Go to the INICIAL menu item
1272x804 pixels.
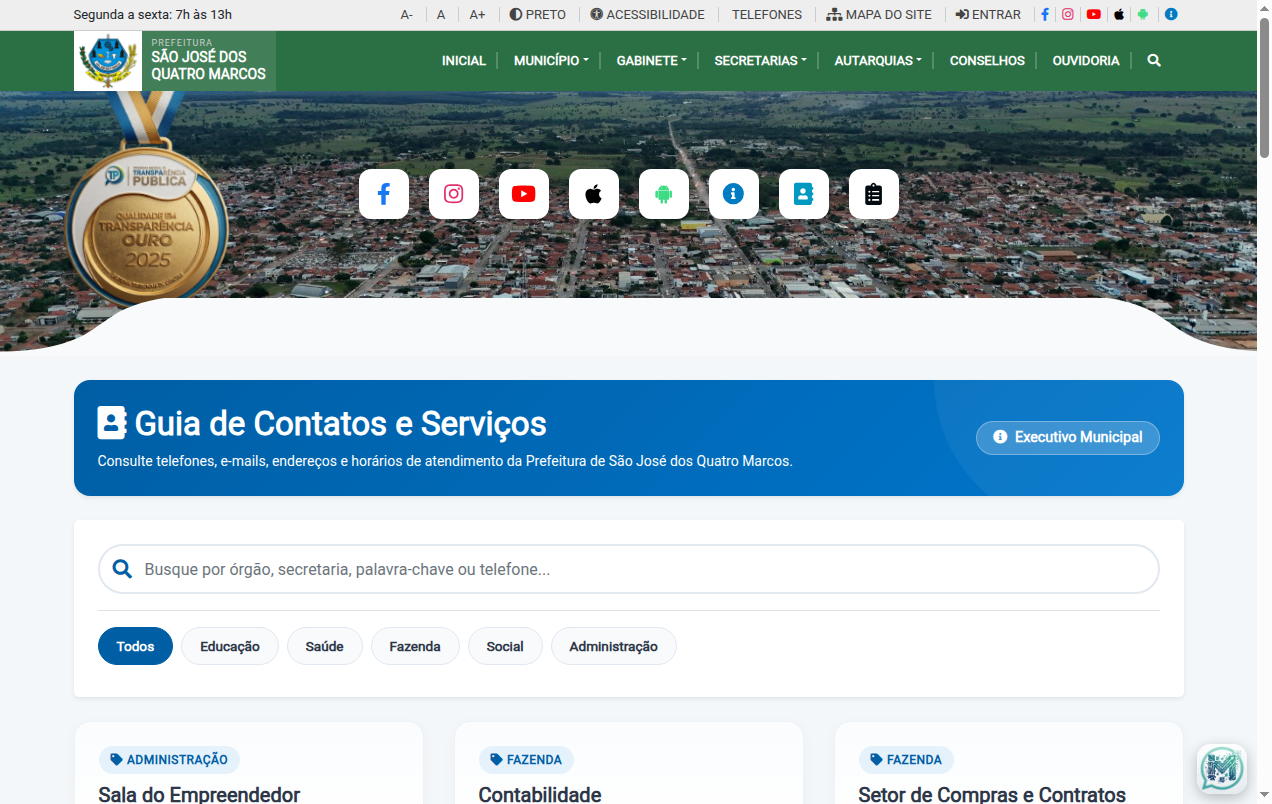[464, 61]
